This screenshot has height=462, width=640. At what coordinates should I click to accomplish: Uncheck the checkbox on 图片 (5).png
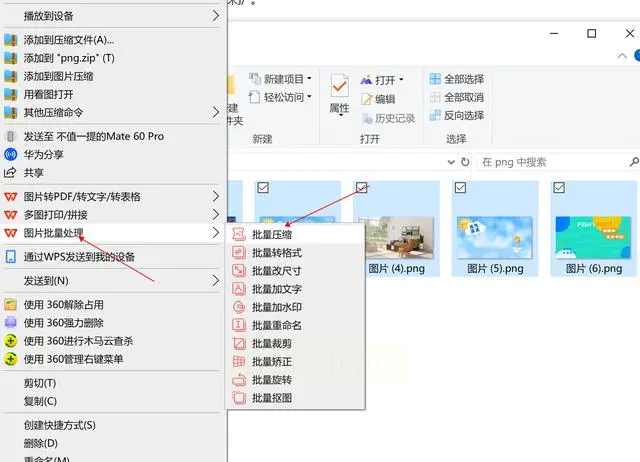(460, 187)
